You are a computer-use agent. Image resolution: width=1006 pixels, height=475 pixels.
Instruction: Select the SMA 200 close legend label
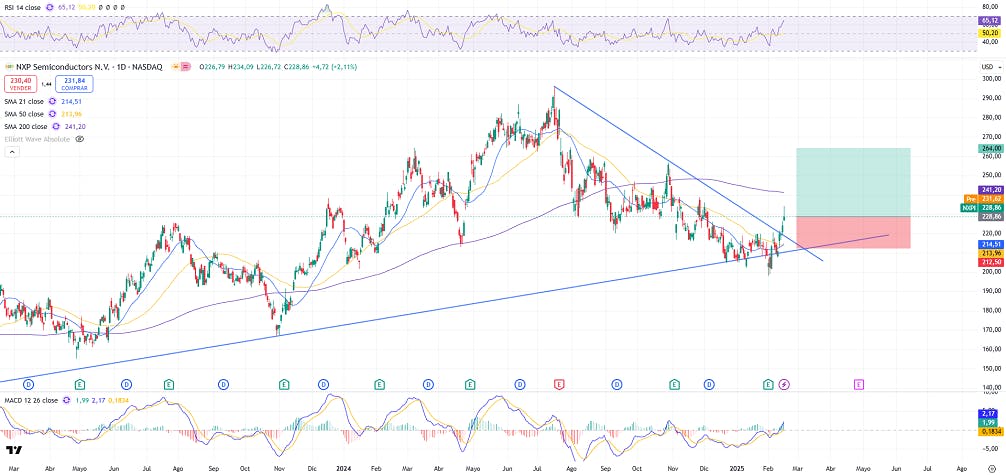[26, 126]
